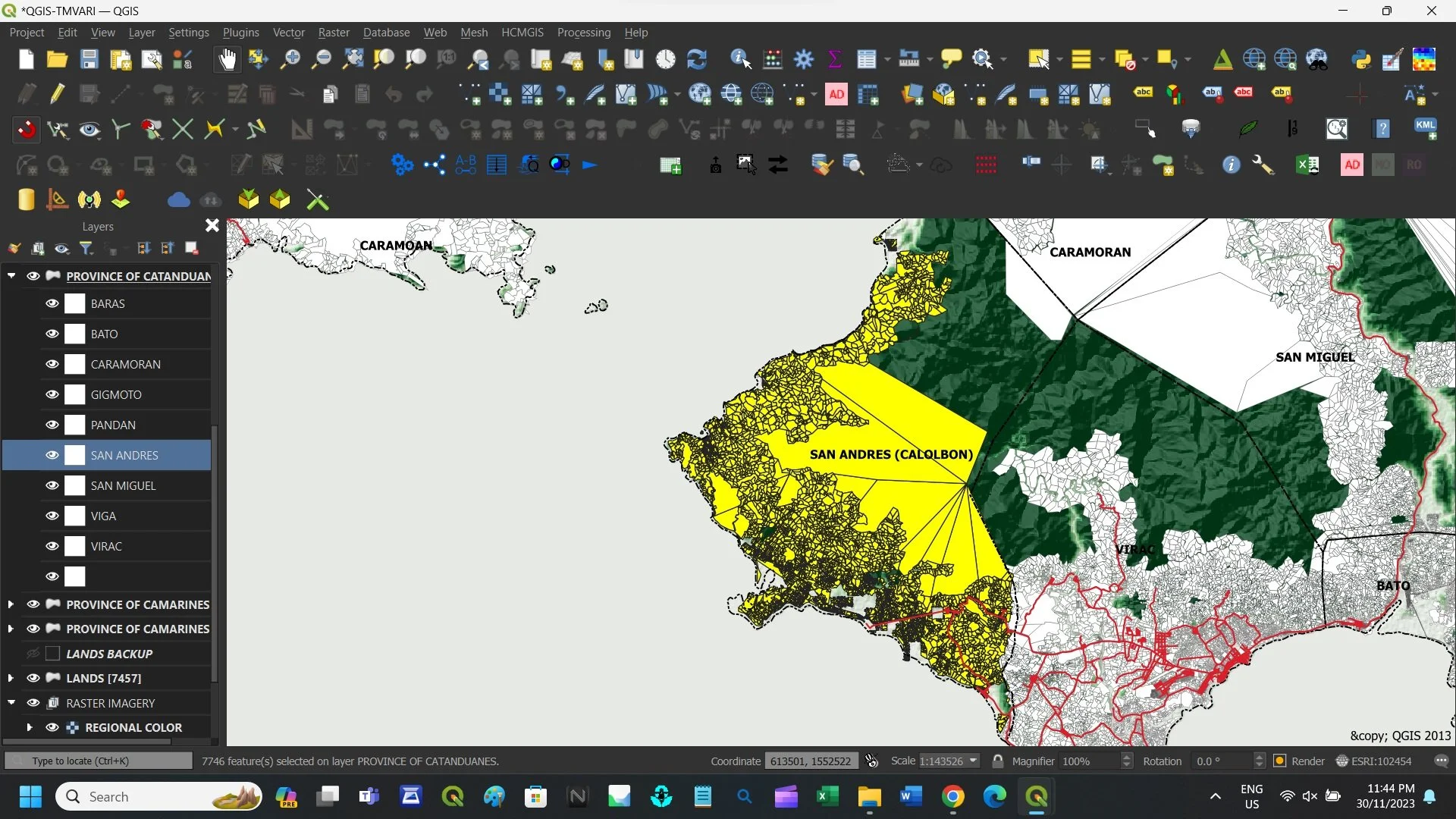
Task: Open the attribute table icon
Action: click(x=866, y=59)
